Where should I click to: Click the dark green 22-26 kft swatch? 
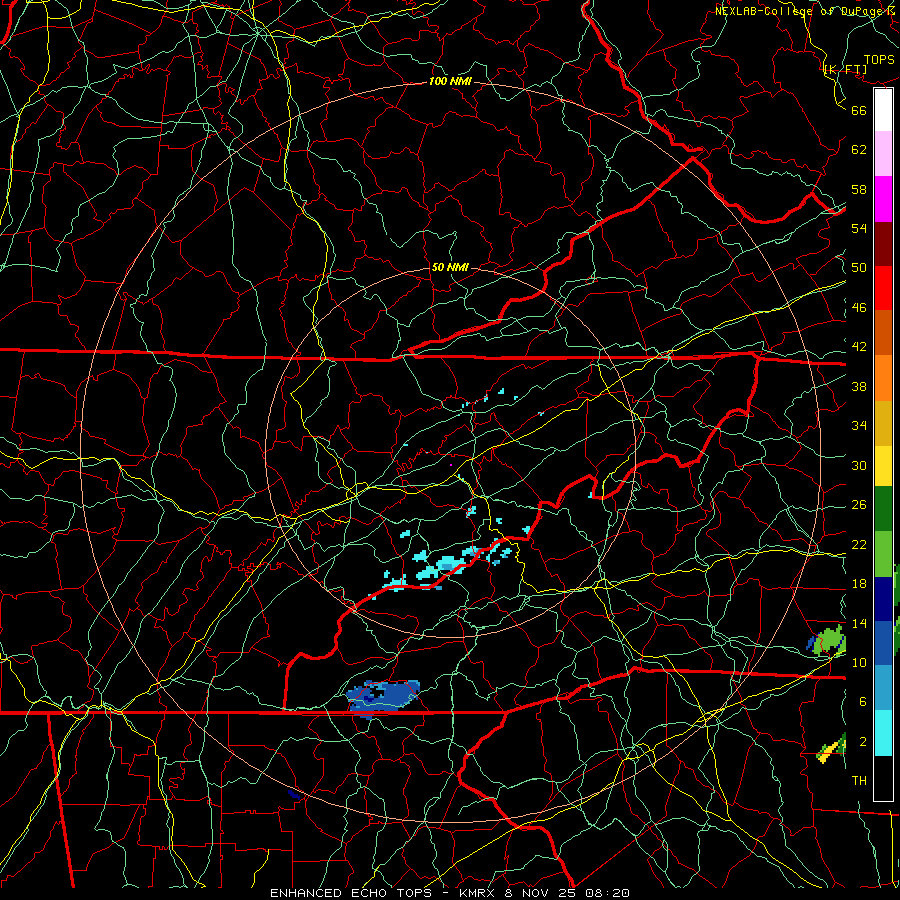coord(883,509)
